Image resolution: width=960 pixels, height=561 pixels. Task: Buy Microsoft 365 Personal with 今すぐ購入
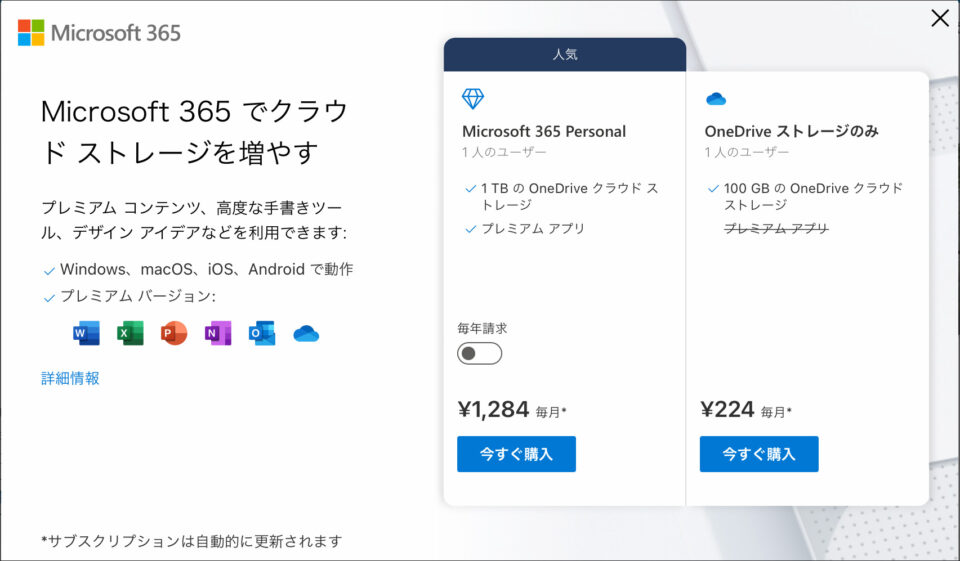(516, 454)
